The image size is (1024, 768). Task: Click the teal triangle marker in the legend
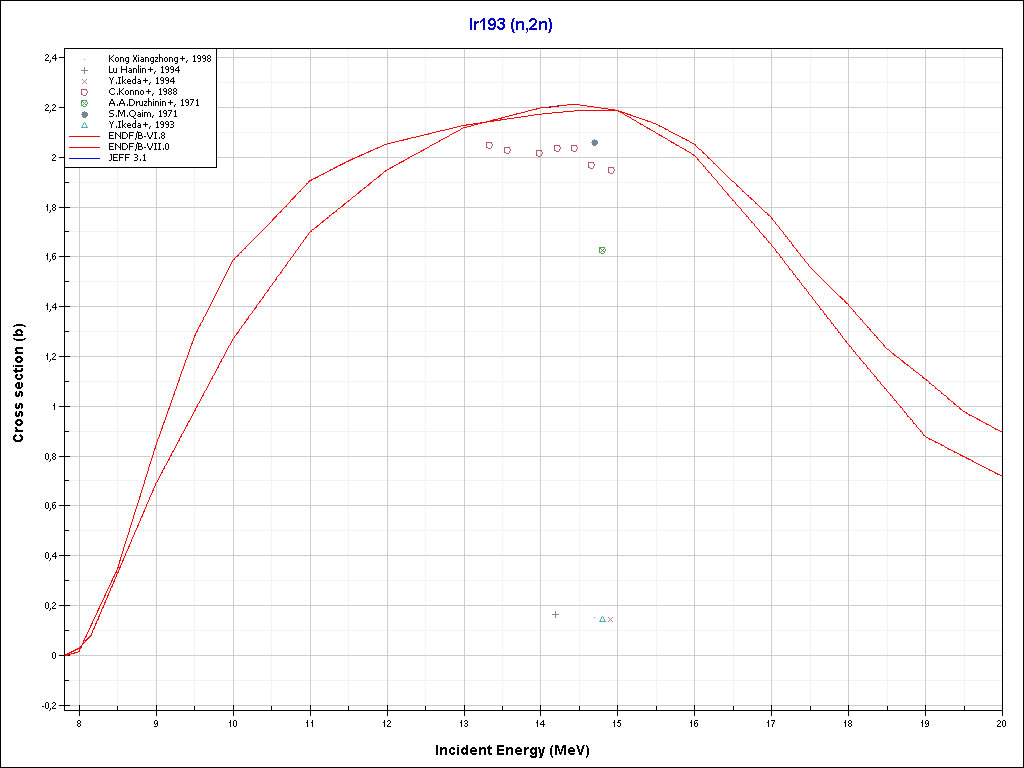pos(85,125)
